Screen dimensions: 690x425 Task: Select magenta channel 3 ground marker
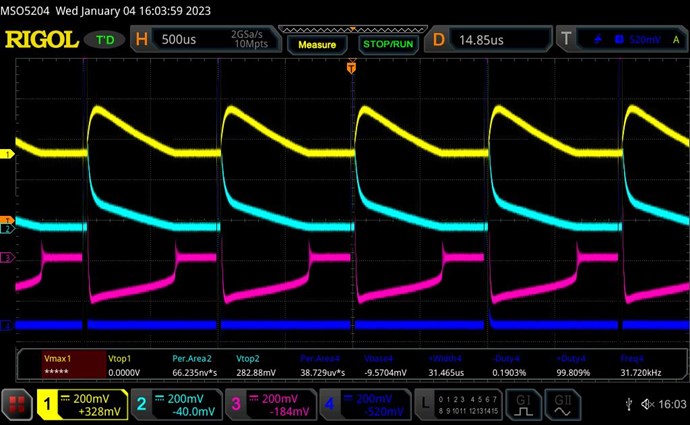(x=7, y=257)
